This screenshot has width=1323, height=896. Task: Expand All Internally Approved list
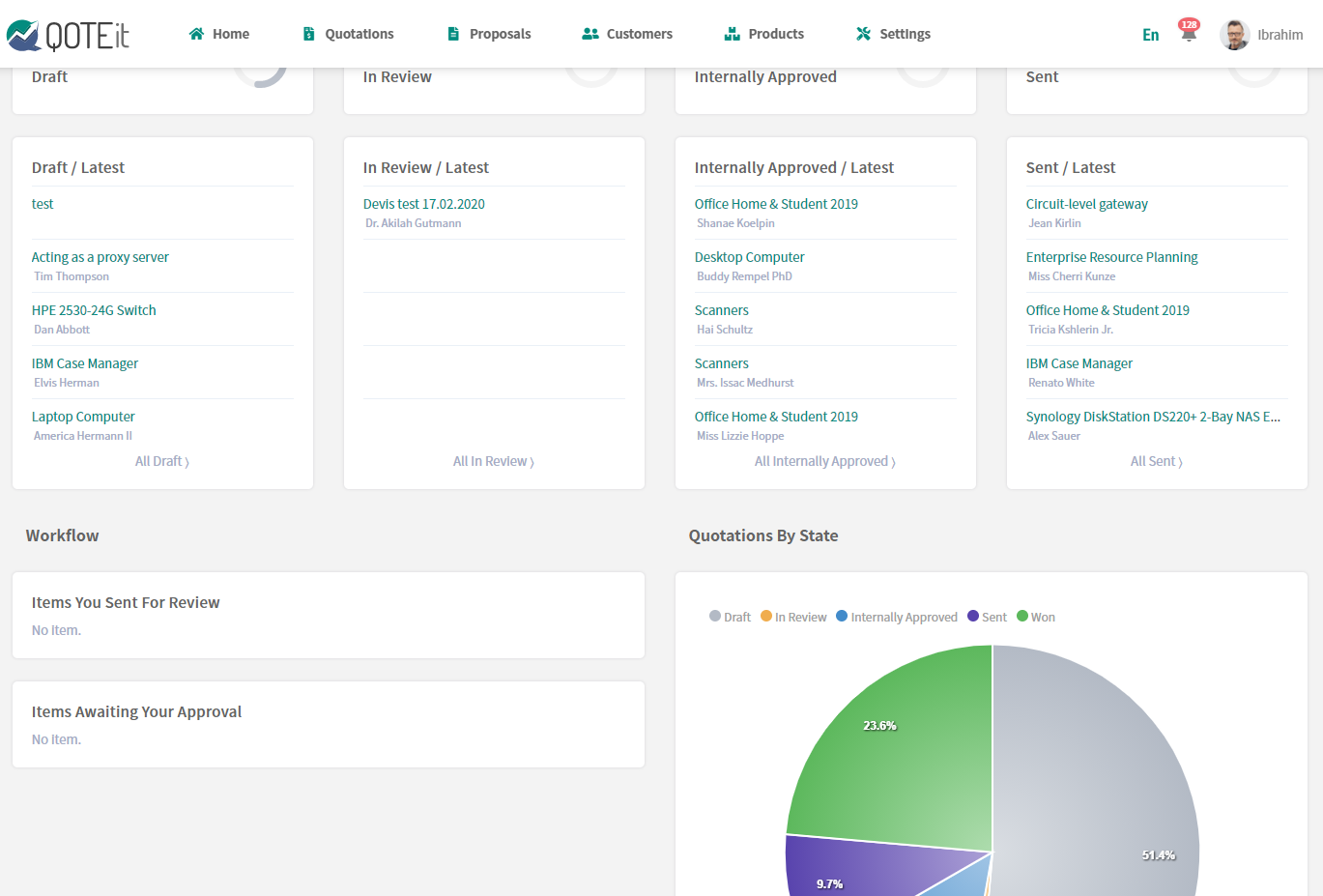824,462
